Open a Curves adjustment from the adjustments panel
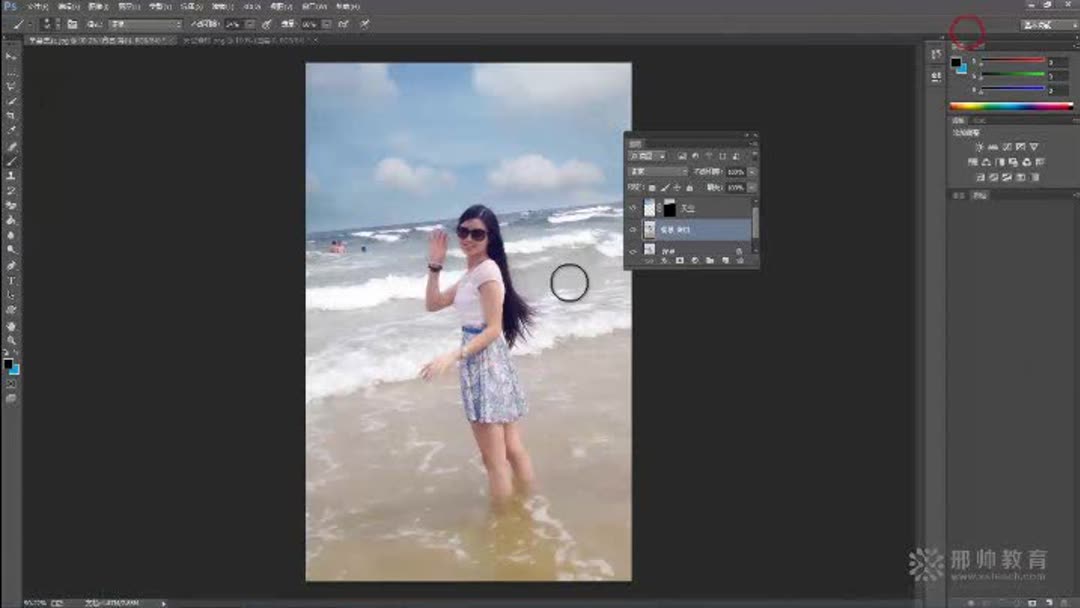The image size is (1080, 608). tap(1006, 146)
